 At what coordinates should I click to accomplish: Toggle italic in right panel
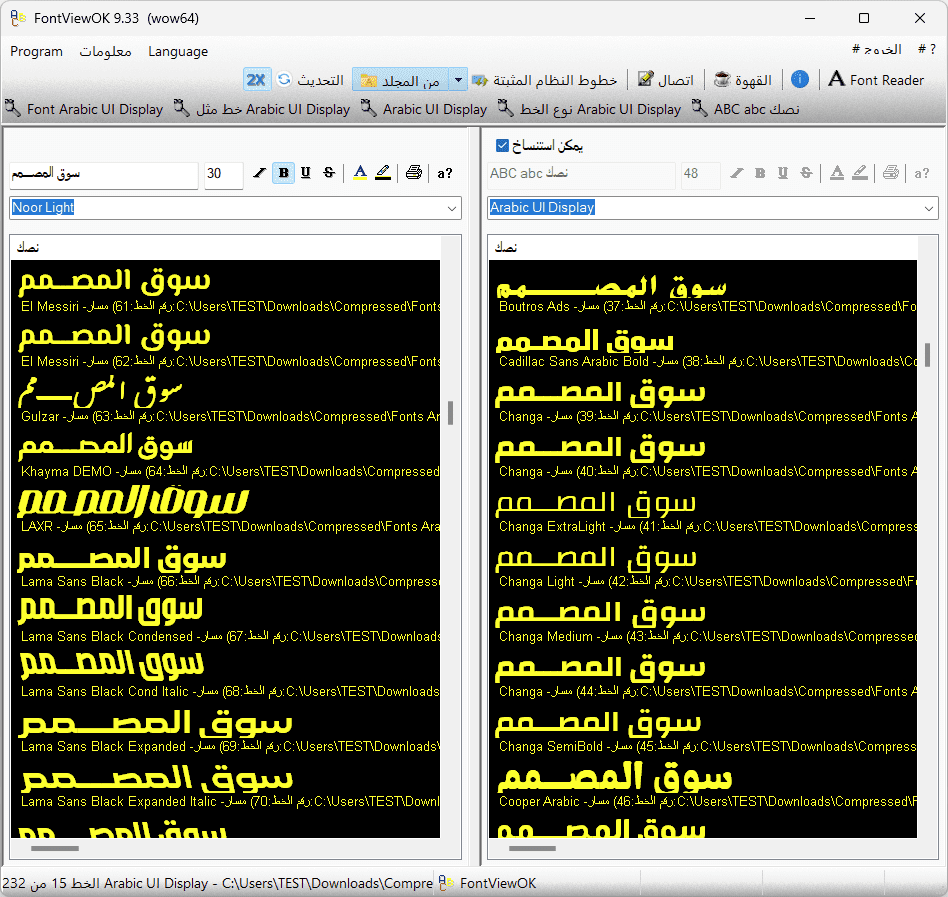pos(736,173)
